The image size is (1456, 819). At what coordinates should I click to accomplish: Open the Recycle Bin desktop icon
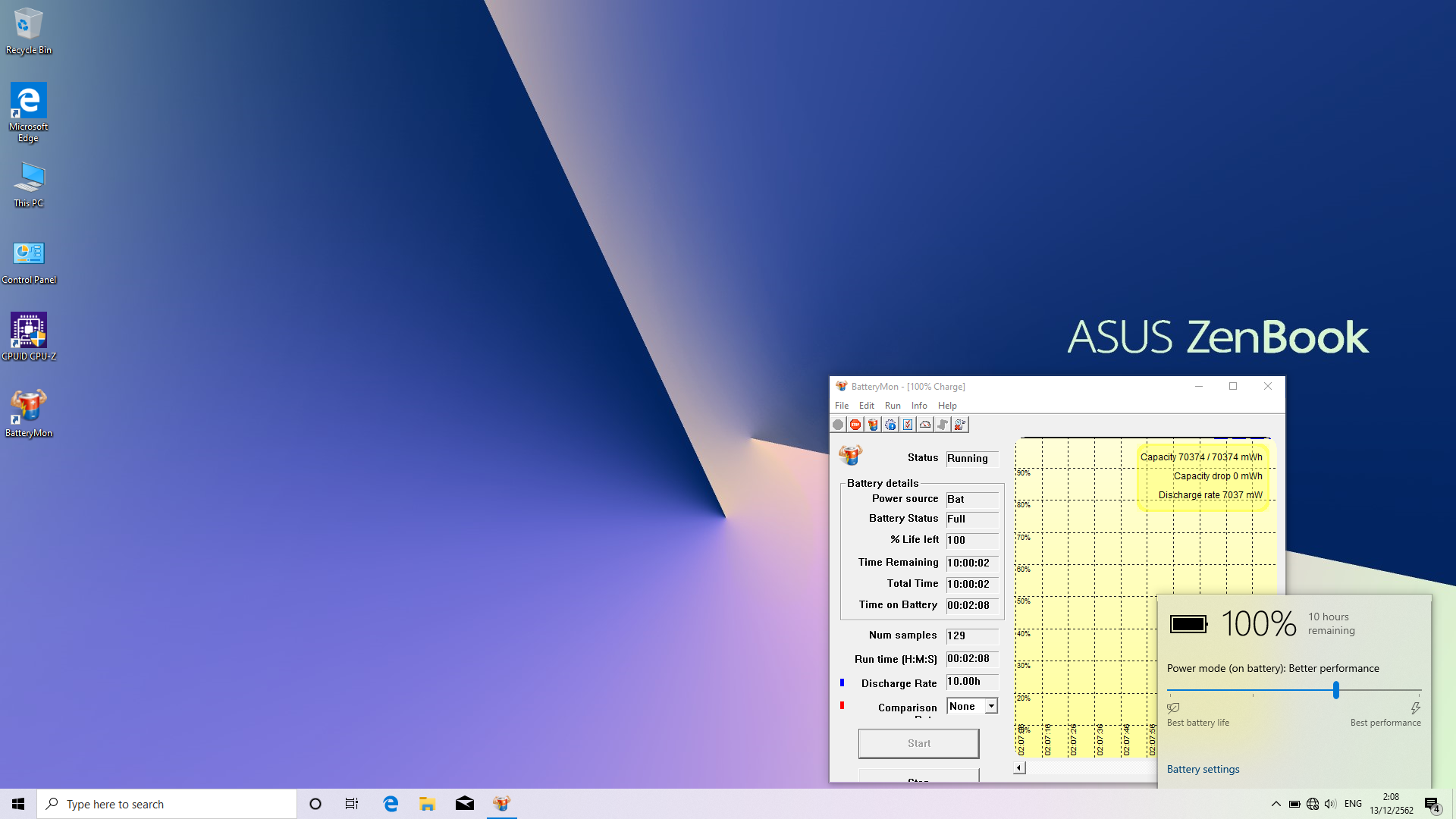point(29,32)
